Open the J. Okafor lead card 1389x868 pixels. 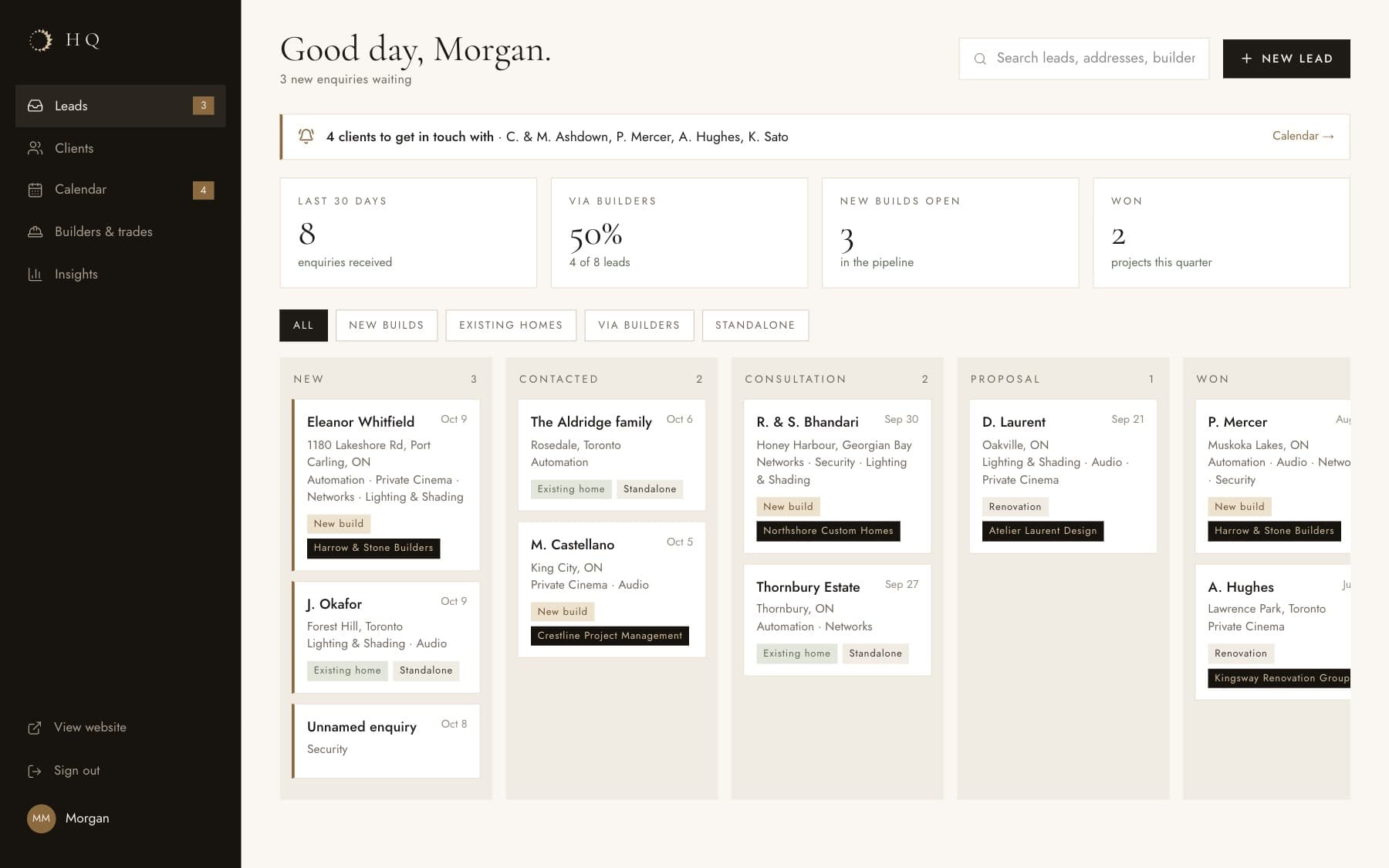point(386,637)
